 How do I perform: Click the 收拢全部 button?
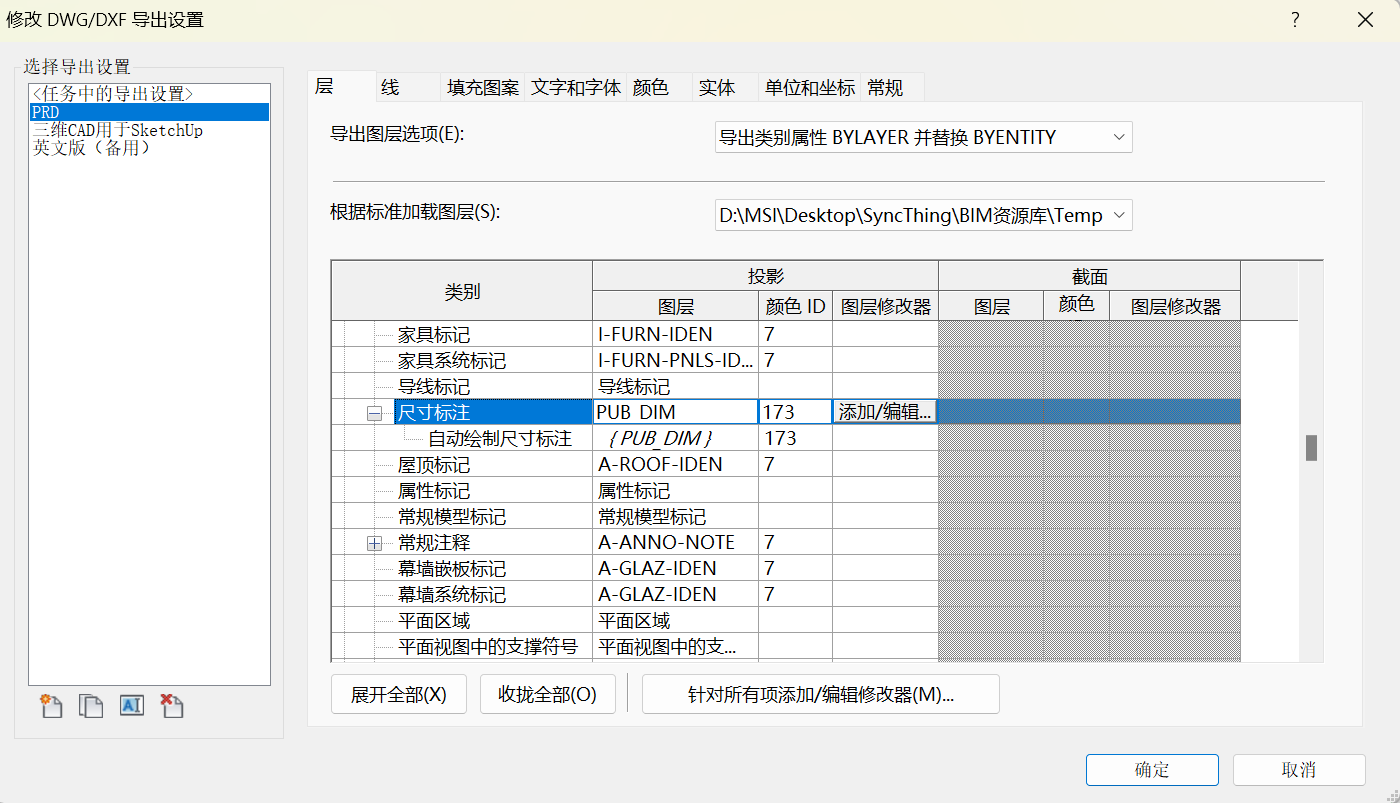[547, 694]
